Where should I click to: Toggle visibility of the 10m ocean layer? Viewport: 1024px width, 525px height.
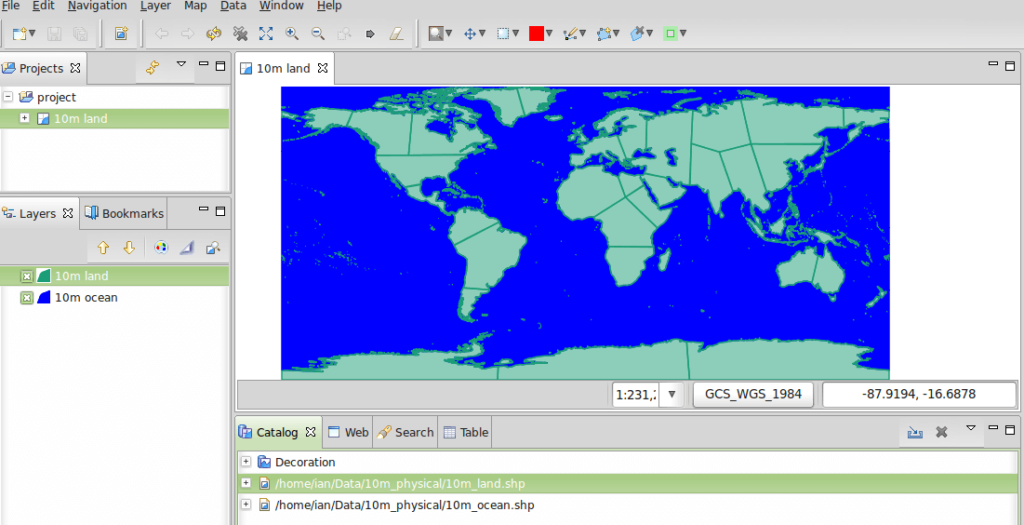point(27,298)
